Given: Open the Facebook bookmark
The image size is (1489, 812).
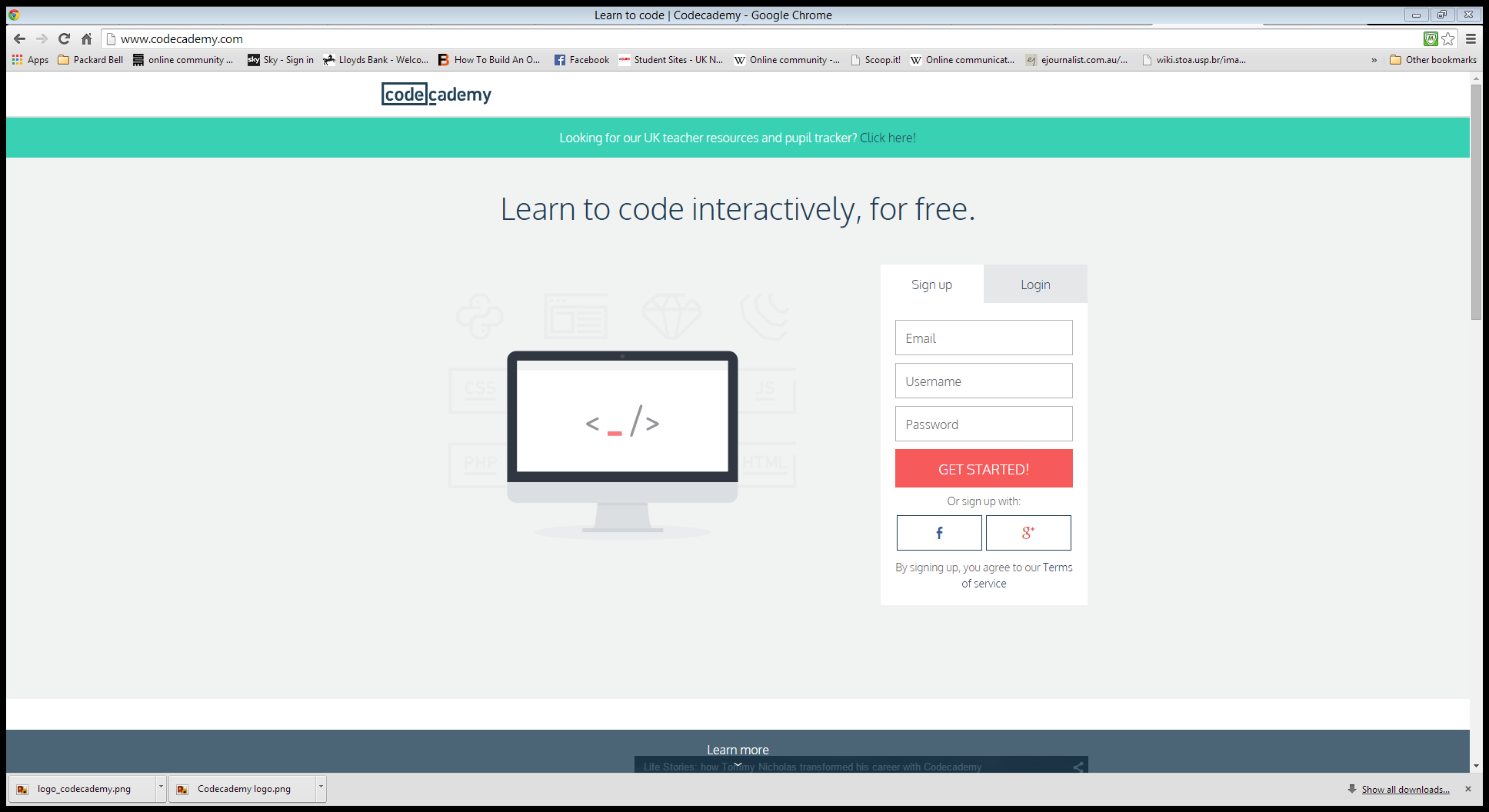Looking at the screenshot, I should tap(581, 60).
